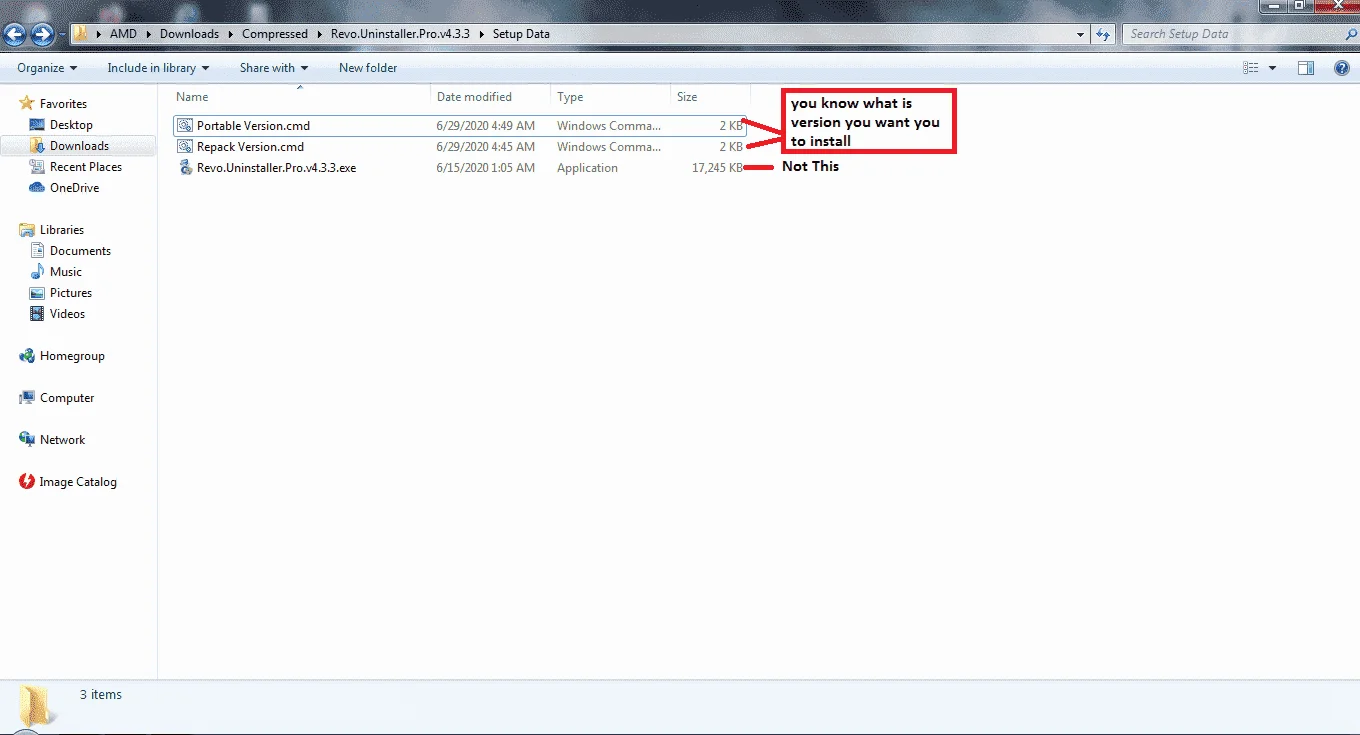Navigate to Downloads in the address path
The image size is (1360, 735).
(x=189, y=34)
